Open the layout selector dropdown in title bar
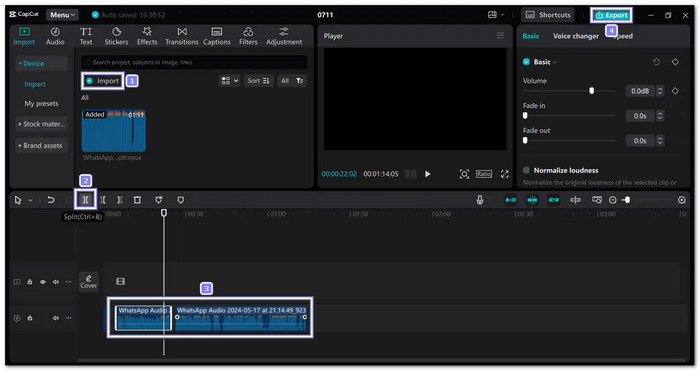Screen dimensions: 700x371 tap(496, 15)
